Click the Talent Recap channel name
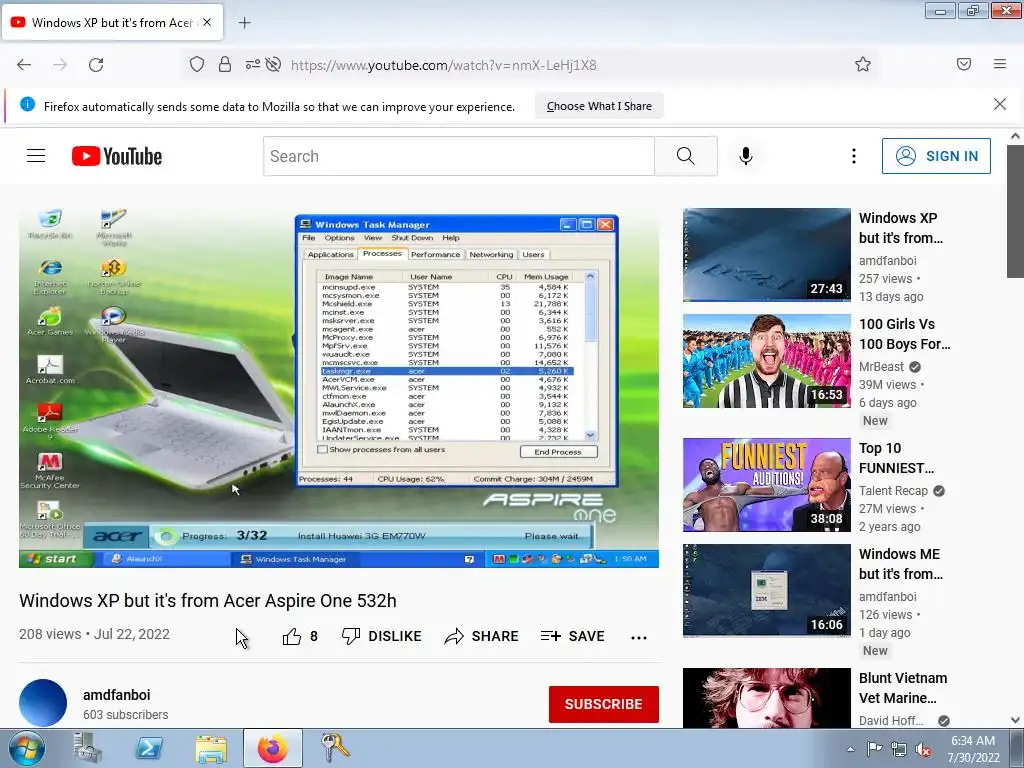 click(893, 490)
